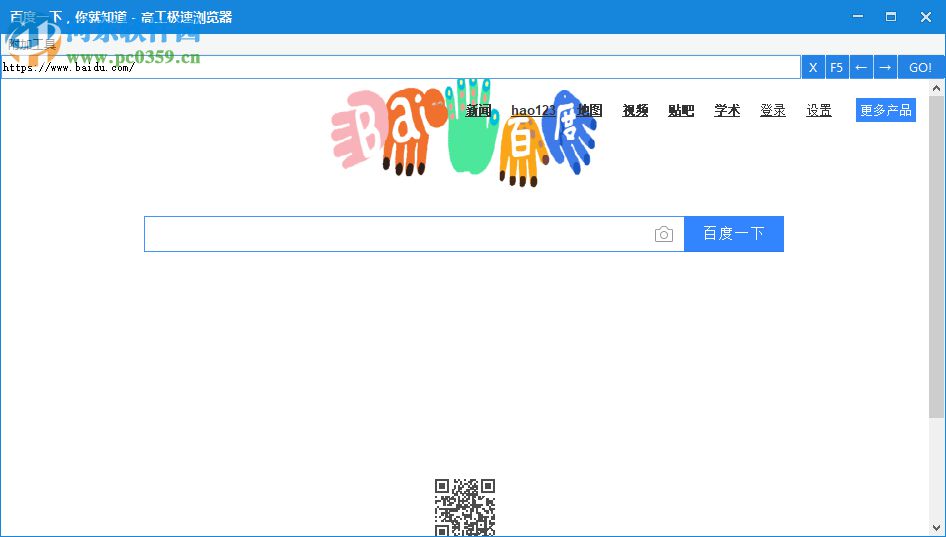946x537 pixels.
Task: Go back with the left arrow button
Action: tap(861, 68)
